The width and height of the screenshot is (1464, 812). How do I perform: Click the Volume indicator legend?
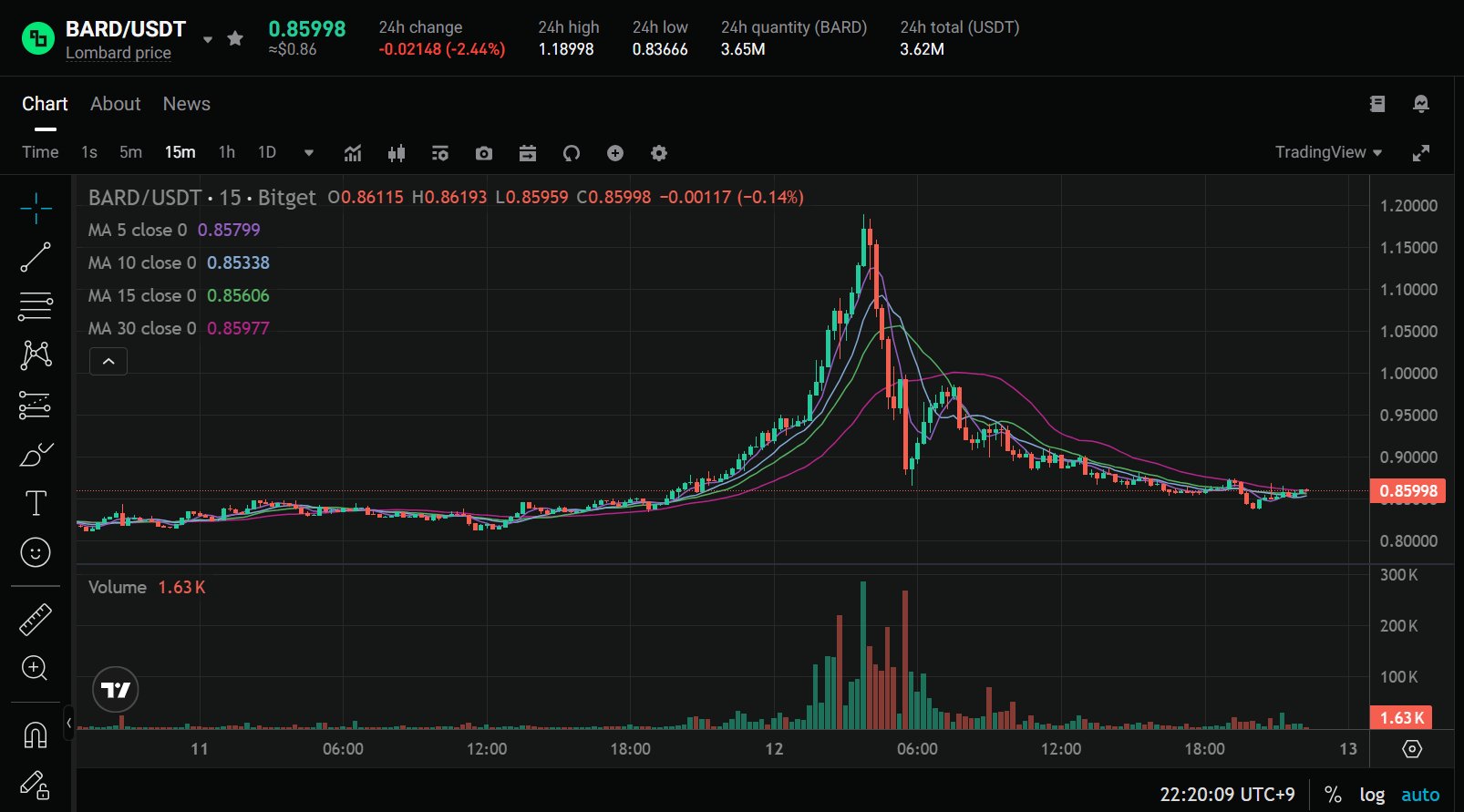(118, 587)
